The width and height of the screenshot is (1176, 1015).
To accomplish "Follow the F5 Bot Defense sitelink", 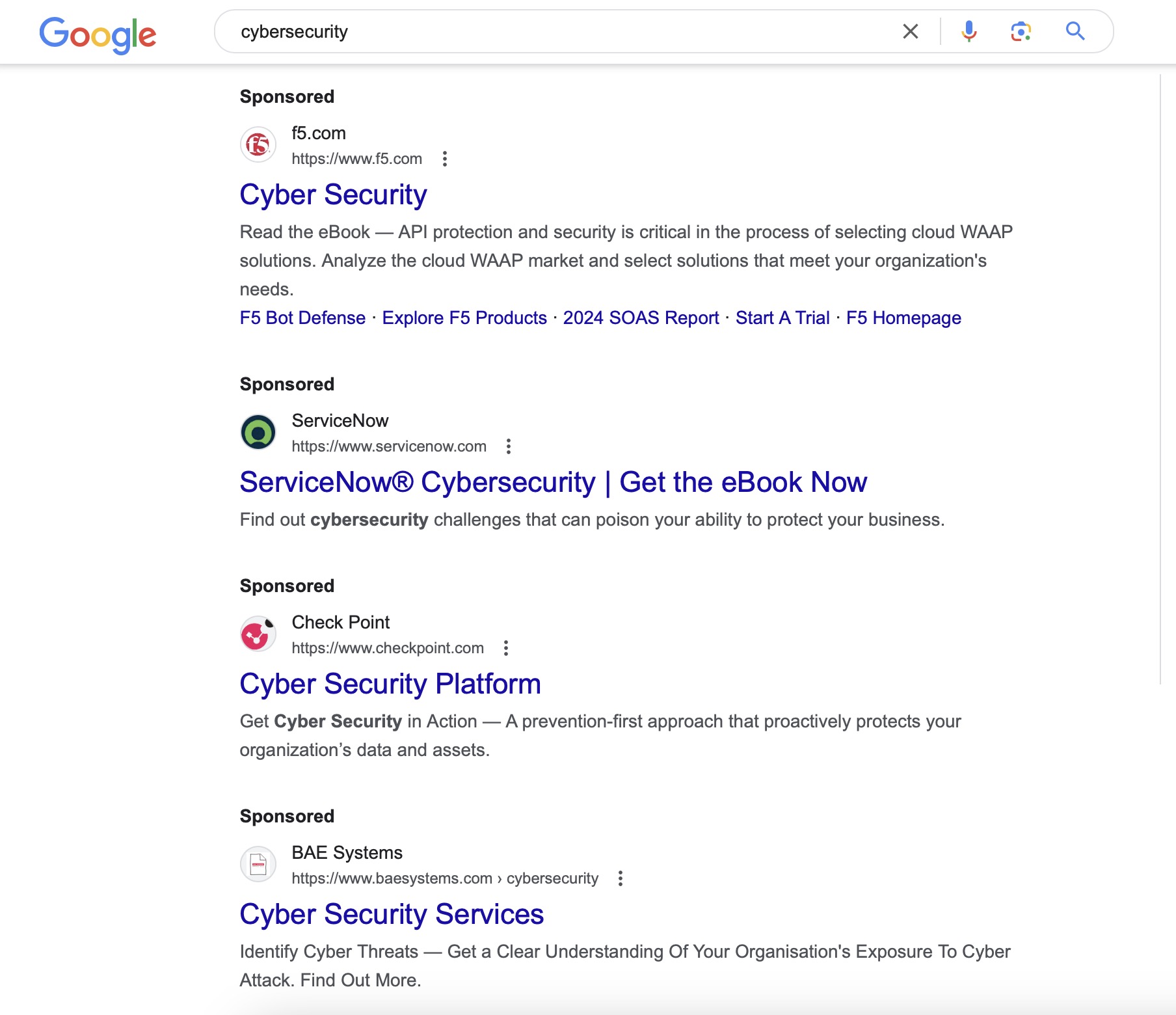I will [302, 318].
